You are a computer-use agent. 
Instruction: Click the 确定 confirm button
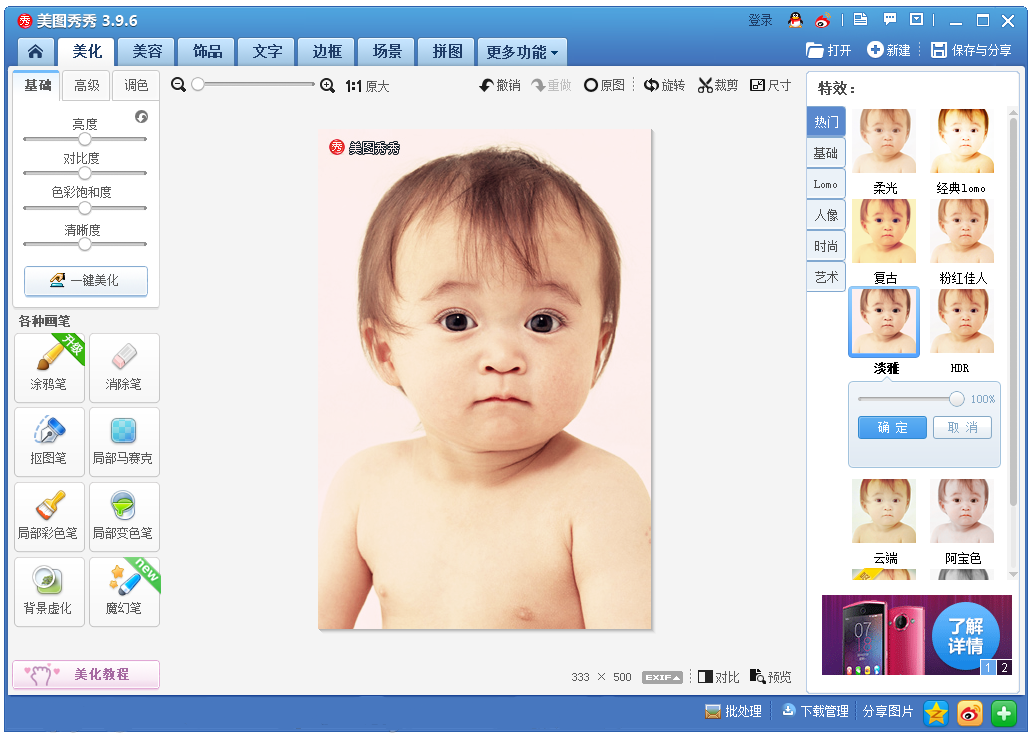(892, 428)
